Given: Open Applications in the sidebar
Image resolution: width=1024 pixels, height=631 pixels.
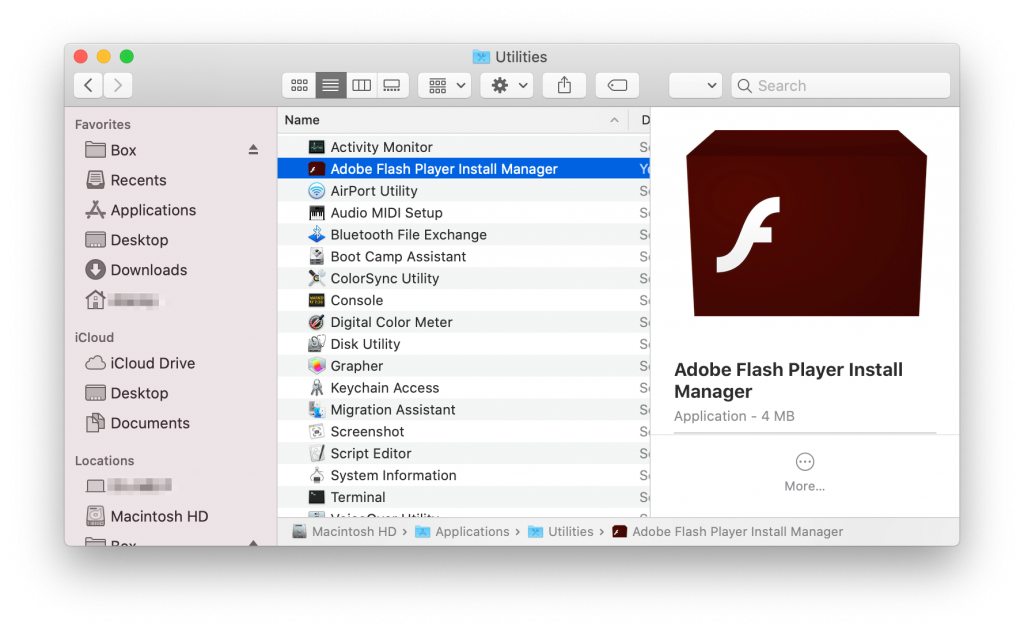Looking at the screenshot, I should pos(141,210).
